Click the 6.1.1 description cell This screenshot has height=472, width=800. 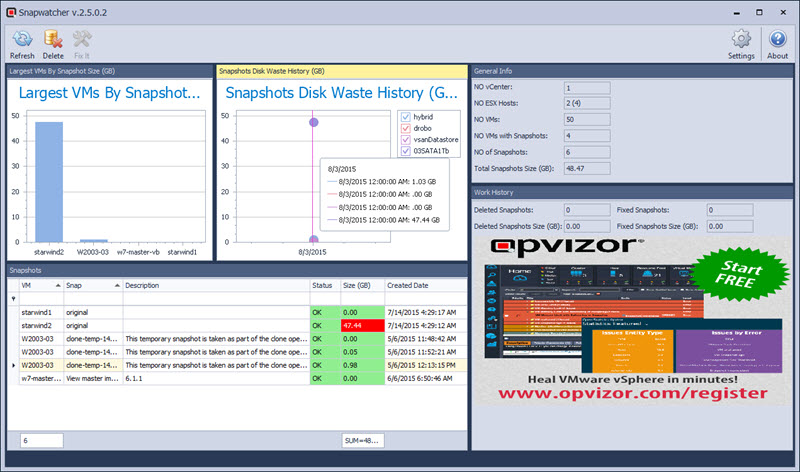pyautogui.click(x=216, y=379)
